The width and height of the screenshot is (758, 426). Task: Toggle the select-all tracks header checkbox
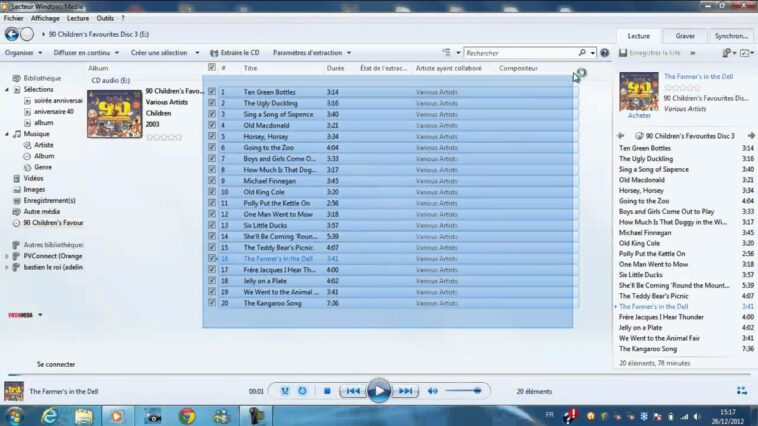pos(212,68)
